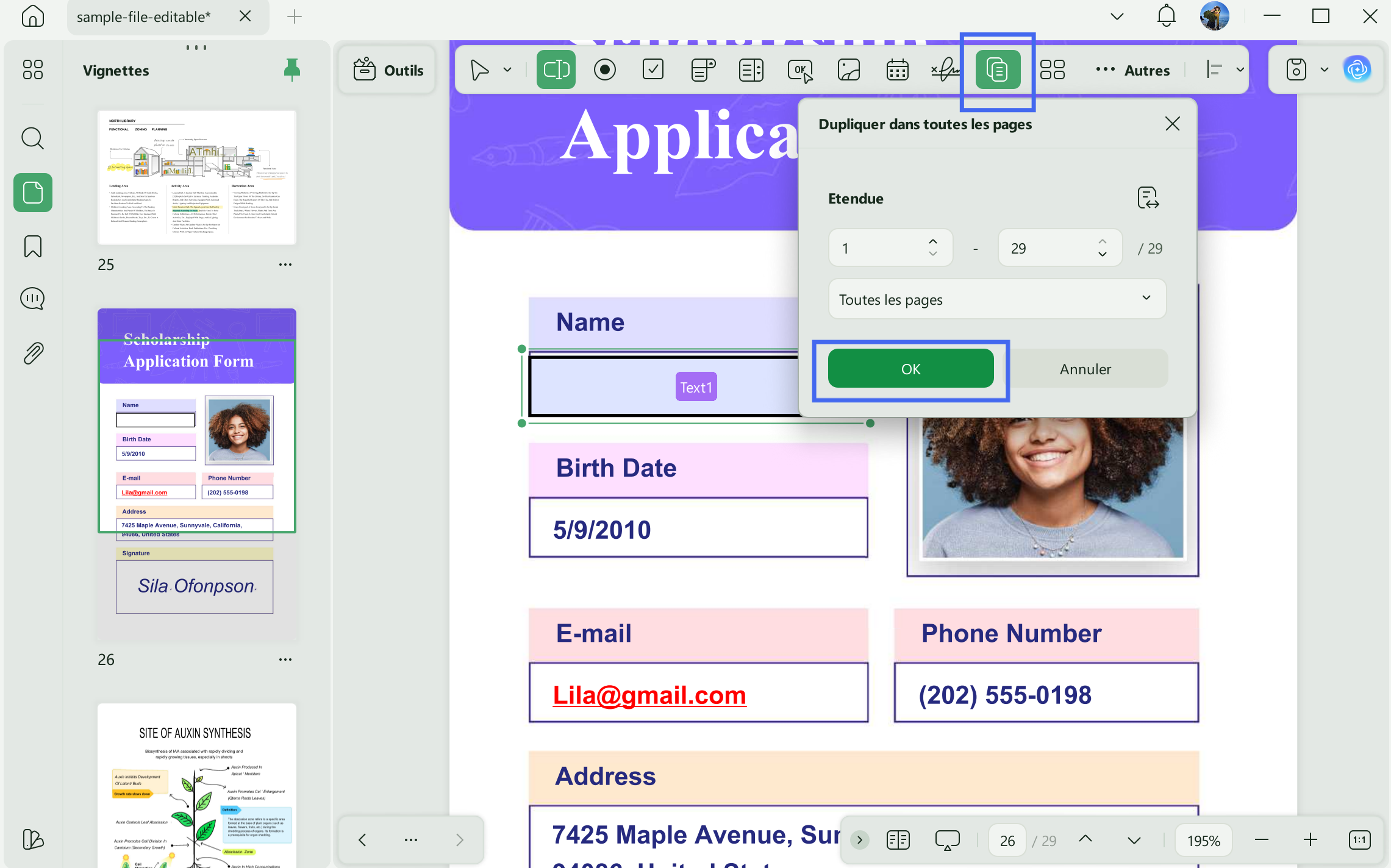Go to previous page chevron
Image resolution: width=1391 pixels, height=868 pixels.
point(1085,839)
